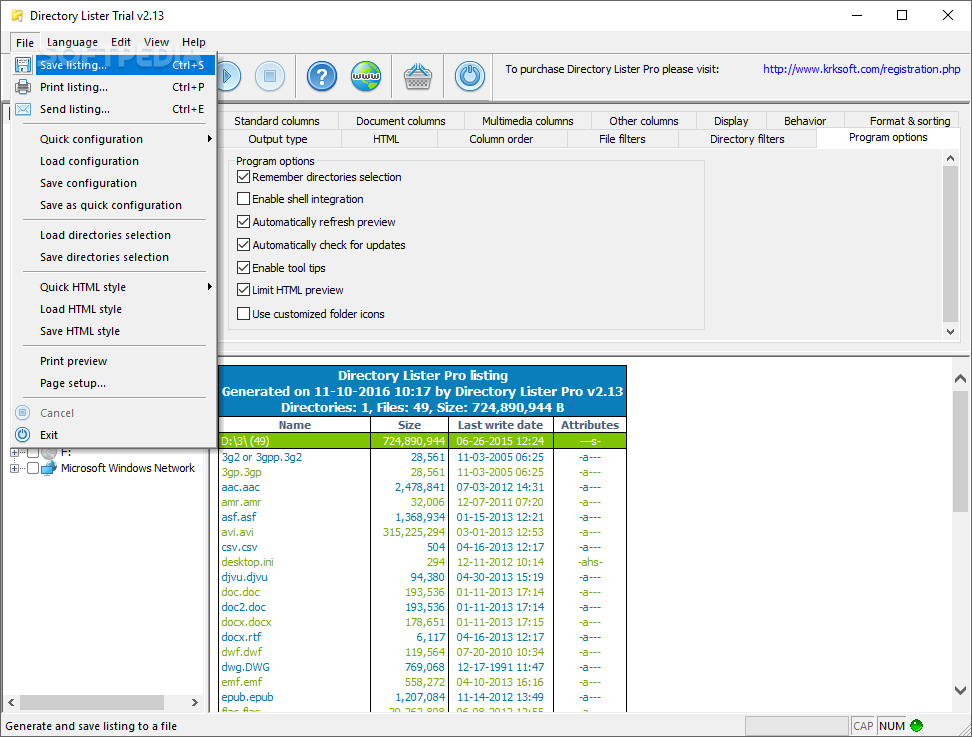972x737 pixels.
Task: Switch to Display tab
Action: (x=731, y=121)
